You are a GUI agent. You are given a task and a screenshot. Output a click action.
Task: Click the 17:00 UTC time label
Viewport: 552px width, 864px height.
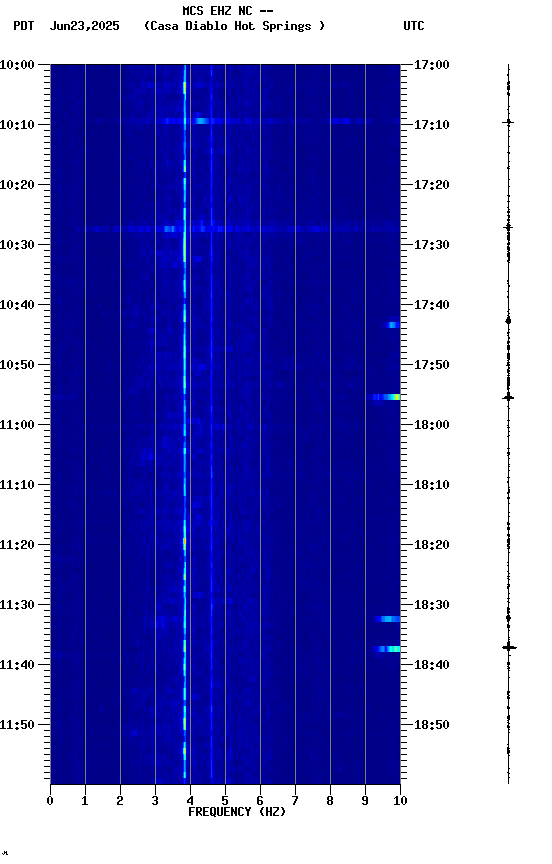coord(432,64)
